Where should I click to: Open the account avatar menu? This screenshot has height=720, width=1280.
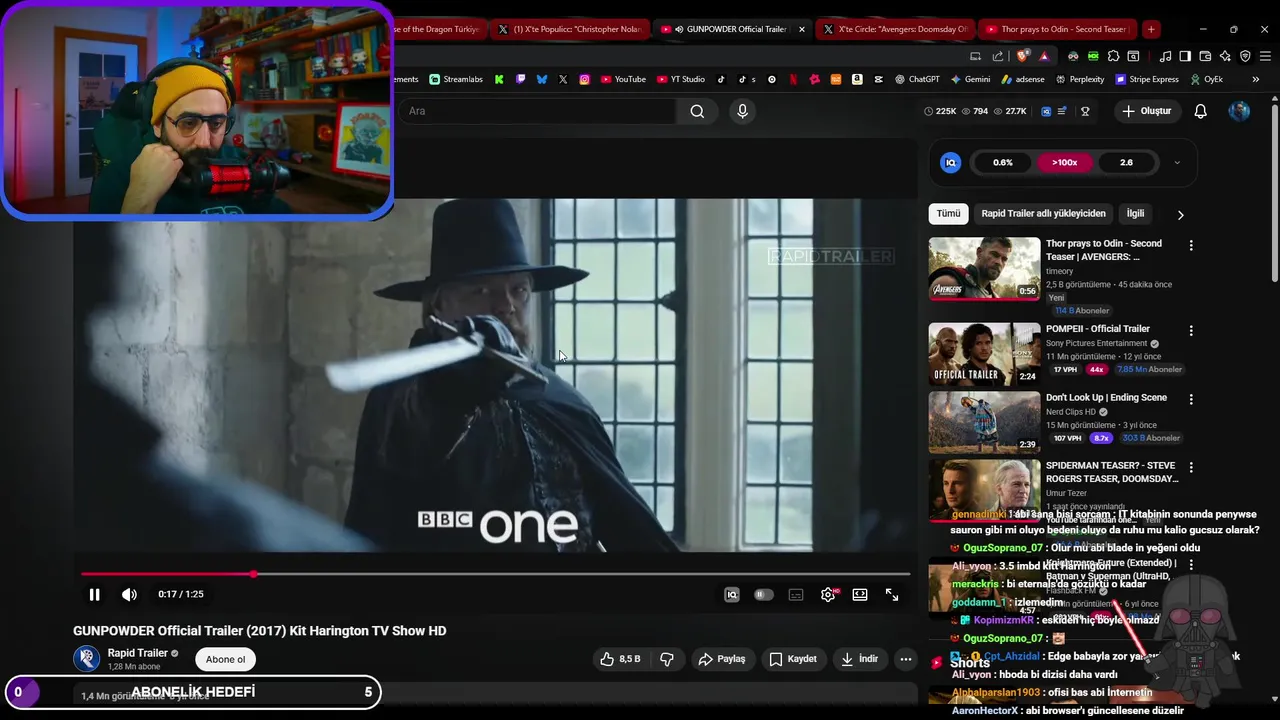[1239, 111]
